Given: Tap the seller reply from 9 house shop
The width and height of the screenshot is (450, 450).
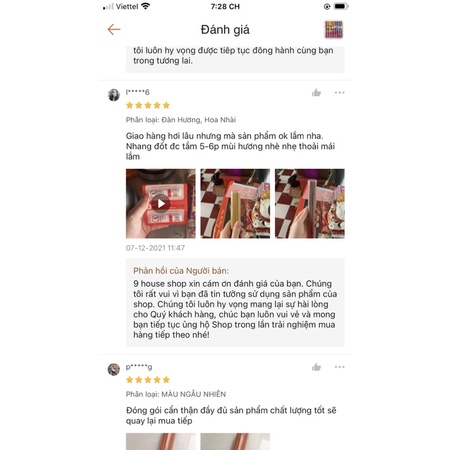Looking at the screenshot, I should pyautogui.click(x=235, y=303).
